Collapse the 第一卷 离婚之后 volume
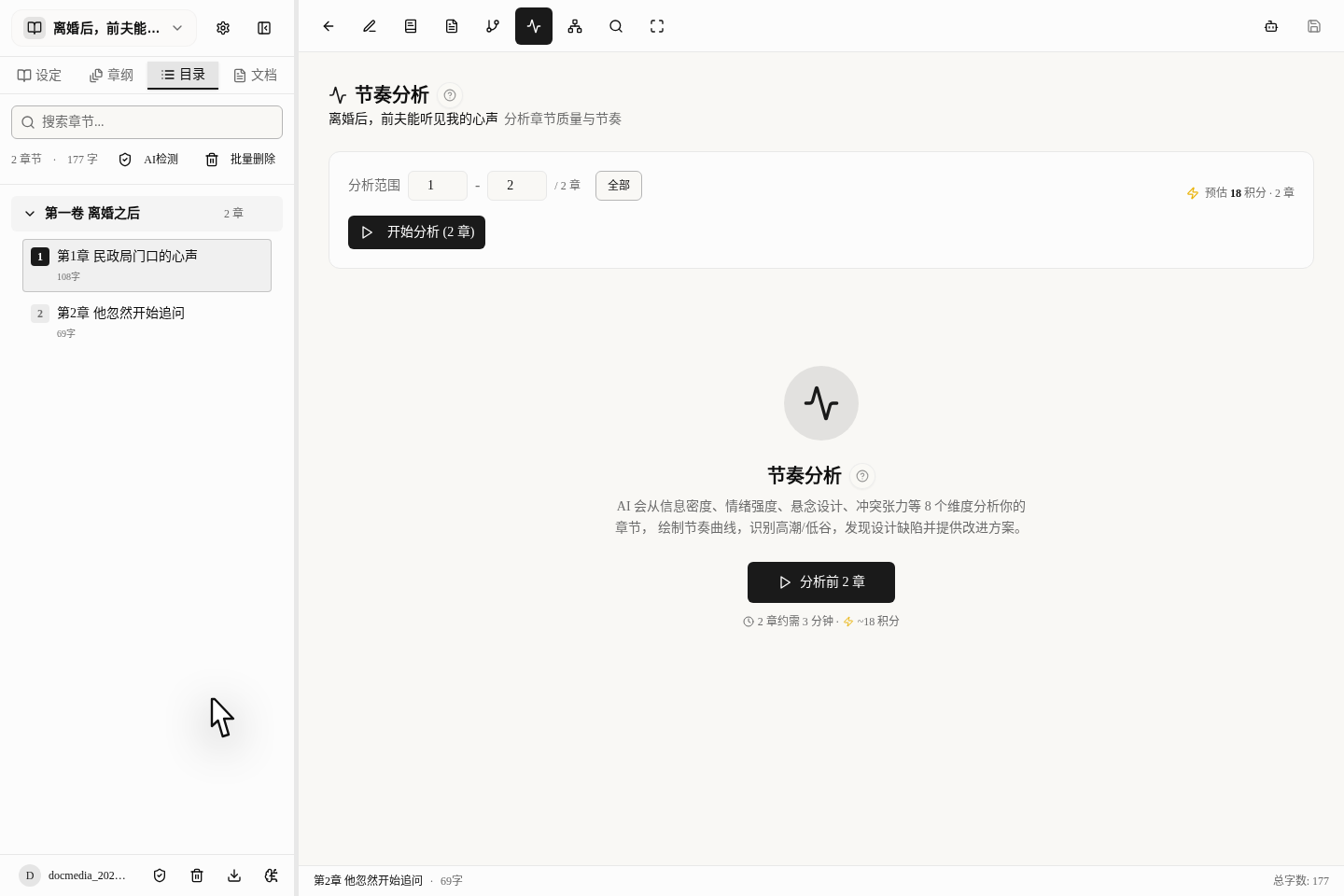 coord(30,214)
